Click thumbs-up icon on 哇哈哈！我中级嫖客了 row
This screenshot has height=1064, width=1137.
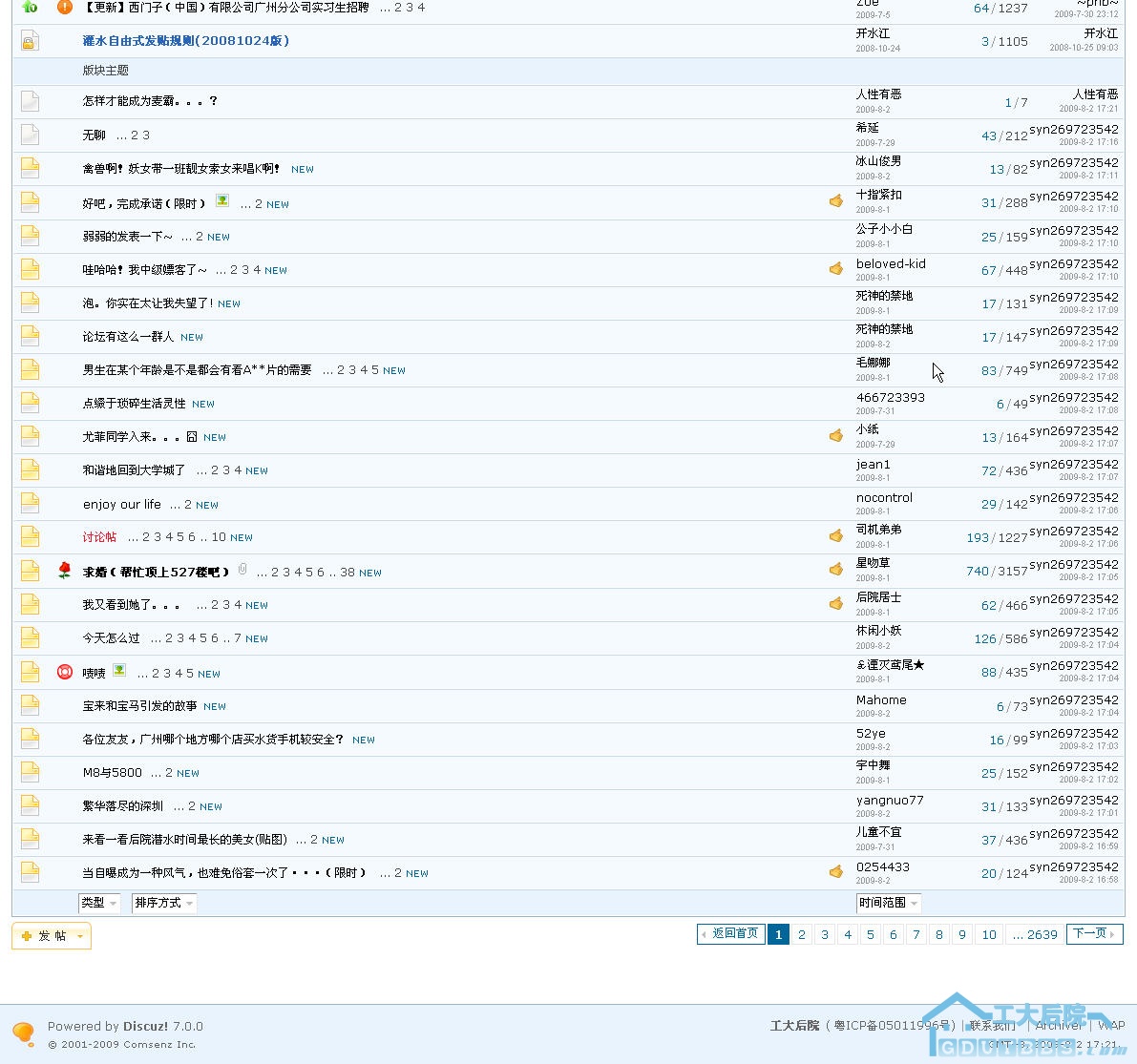pos(836,269)
